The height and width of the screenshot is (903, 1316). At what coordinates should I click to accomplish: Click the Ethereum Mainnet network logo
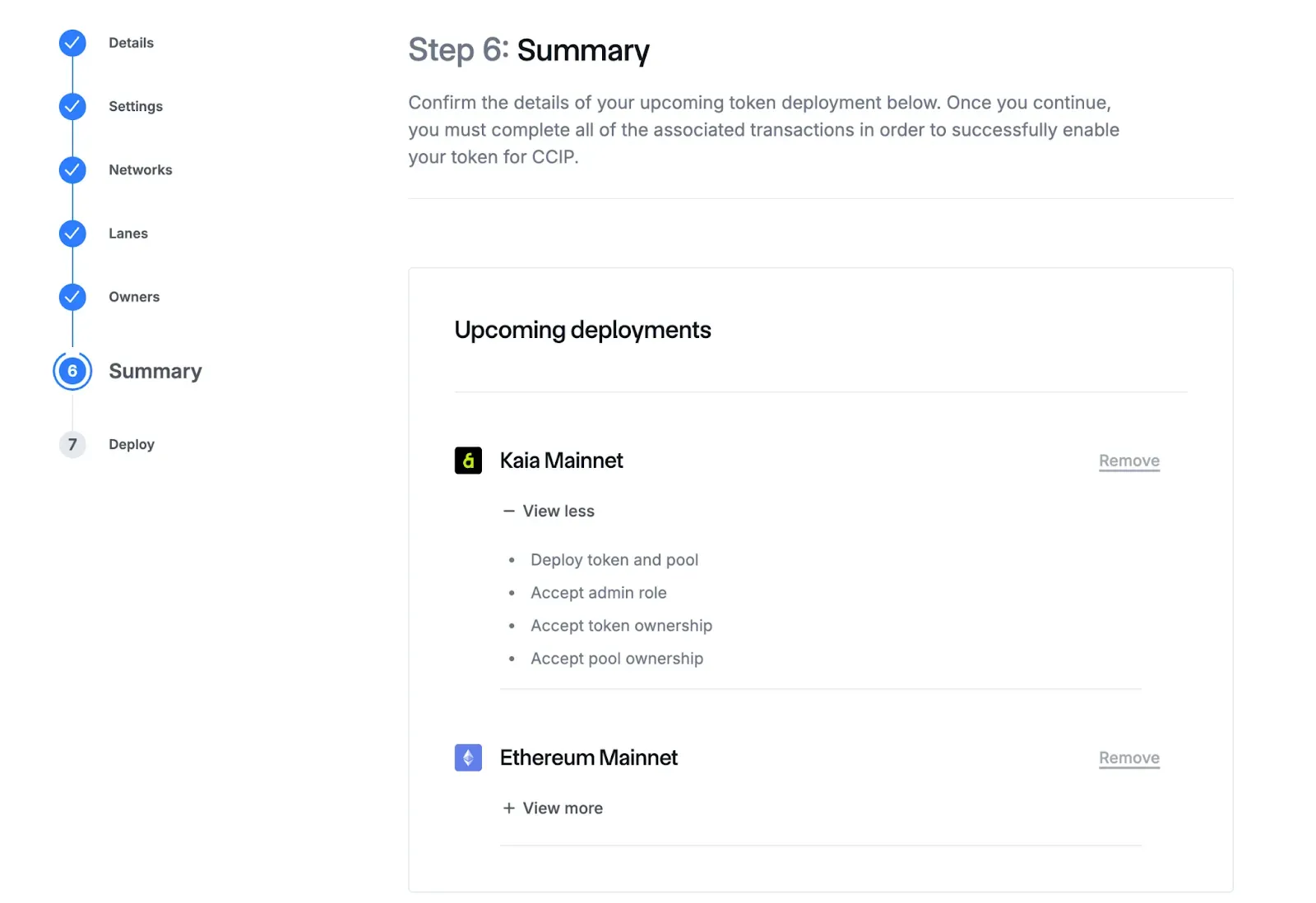pyautogui.click(x=468, y=757)
